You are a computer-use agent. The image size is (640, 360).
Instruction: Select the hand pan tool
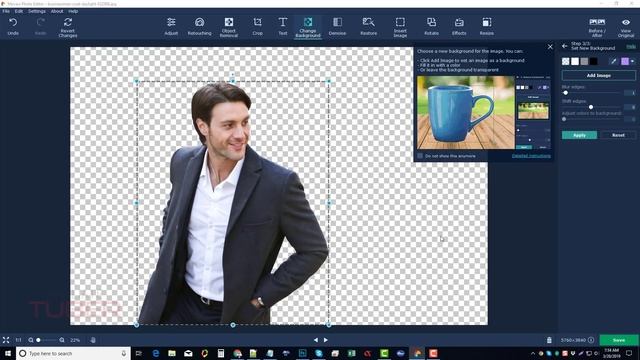pyautogui.click(x=93, y=340)
